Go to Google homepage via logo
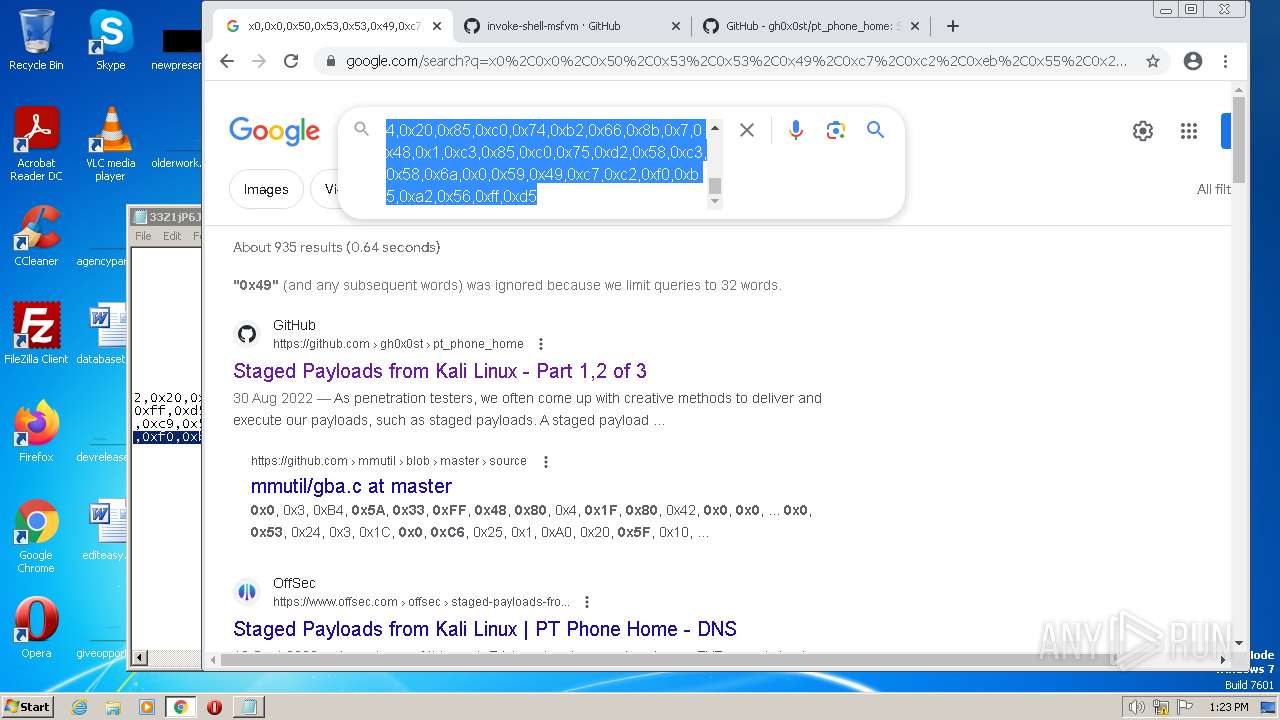The width and height of the screenshot is (1280, 720). [274, 131]
